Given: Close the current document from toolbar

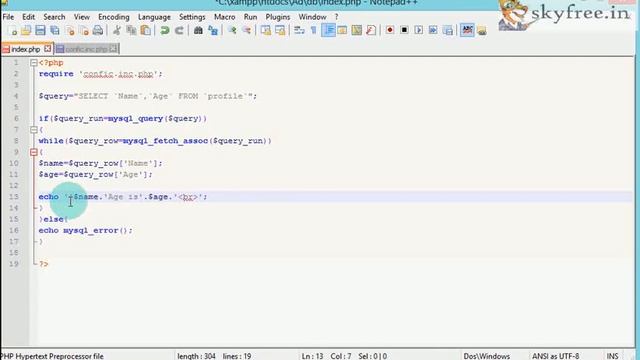Looking at the screenshot, I should pos(70,31).
